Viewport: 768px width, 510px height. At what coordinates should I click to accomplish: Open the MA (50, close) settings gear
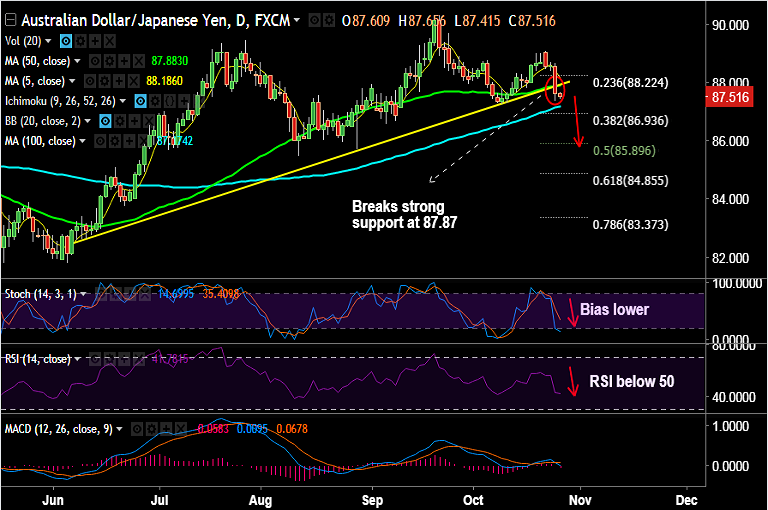point(110,61)
